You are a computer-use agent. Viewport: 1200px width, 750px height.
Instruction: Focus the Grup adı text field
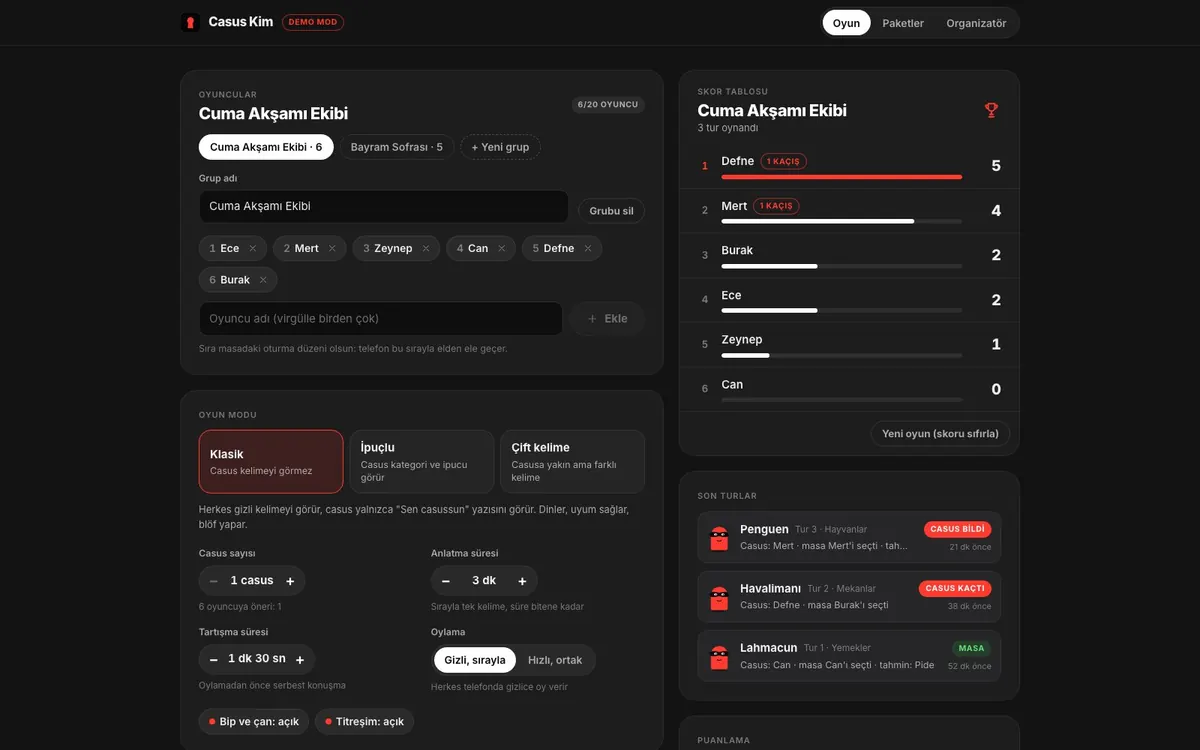click(384, 207)
